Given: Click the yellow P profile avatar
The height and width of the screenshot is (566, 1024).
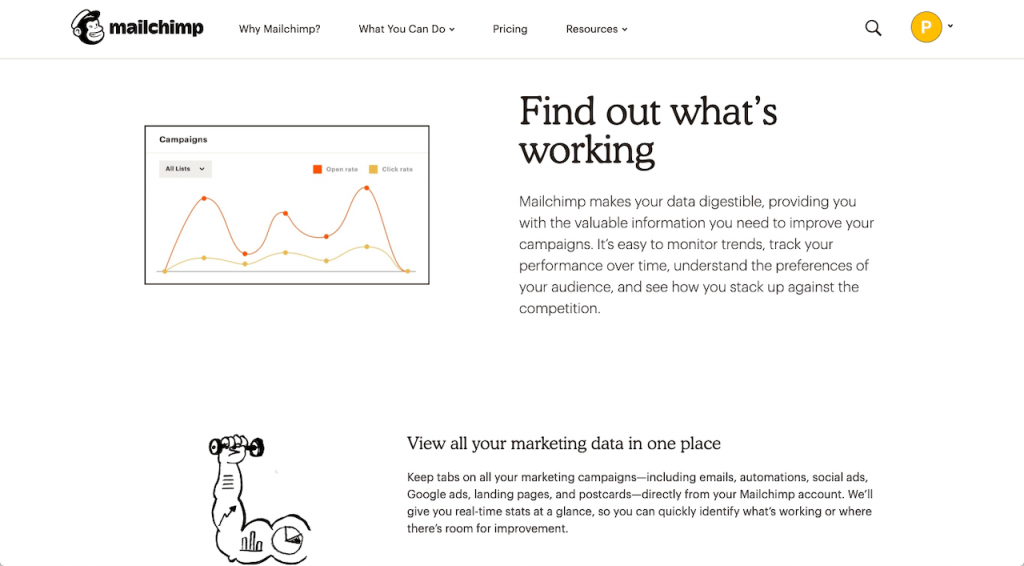Looking at the screenshot, I should [x=926, y=27].
